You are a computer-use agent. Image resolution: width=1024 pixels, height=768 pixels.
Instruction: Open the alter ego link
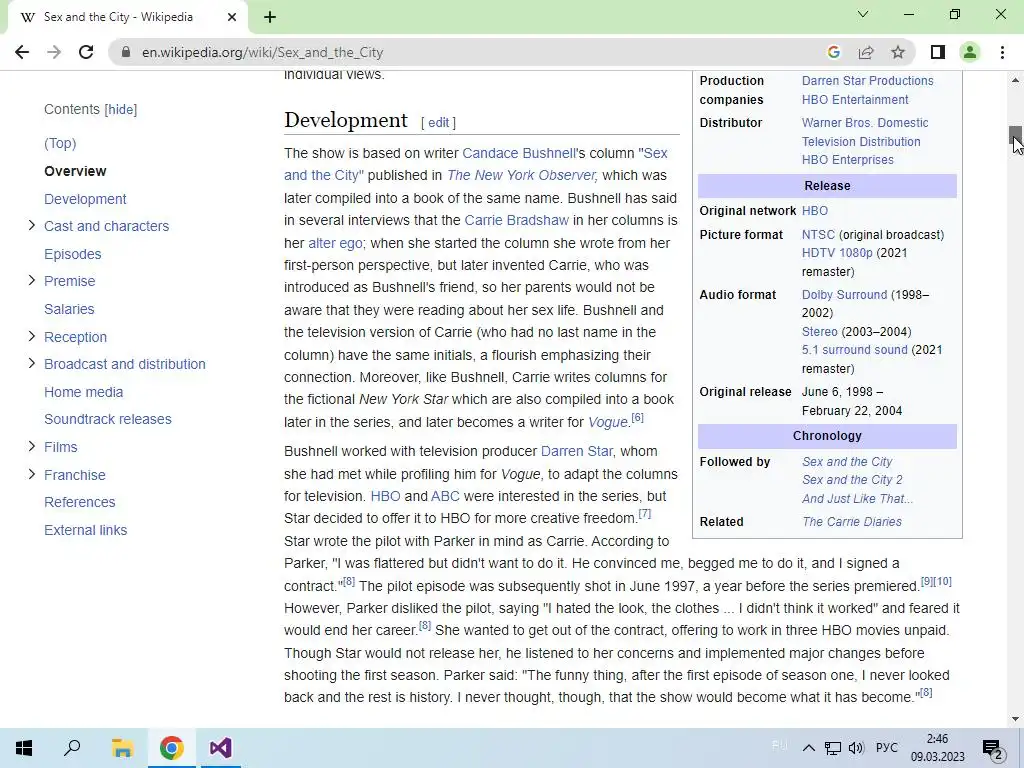335,243
